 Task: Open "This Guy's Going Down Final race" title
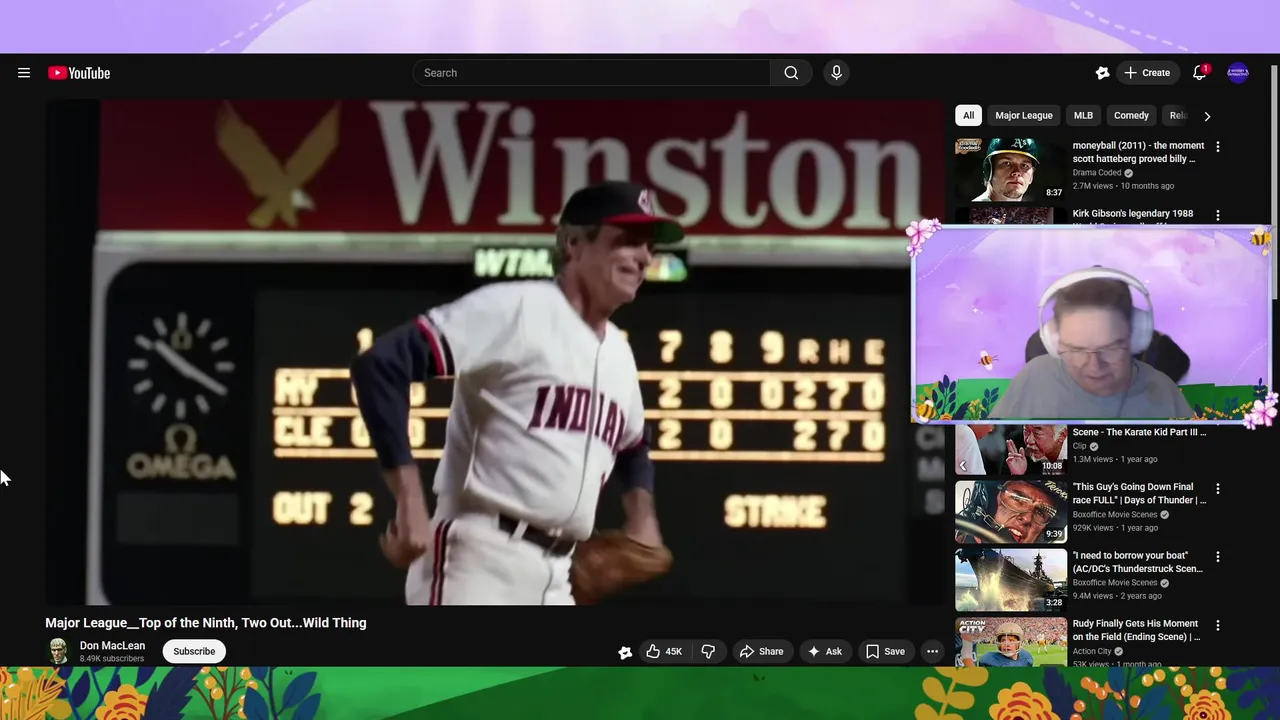1139,493
